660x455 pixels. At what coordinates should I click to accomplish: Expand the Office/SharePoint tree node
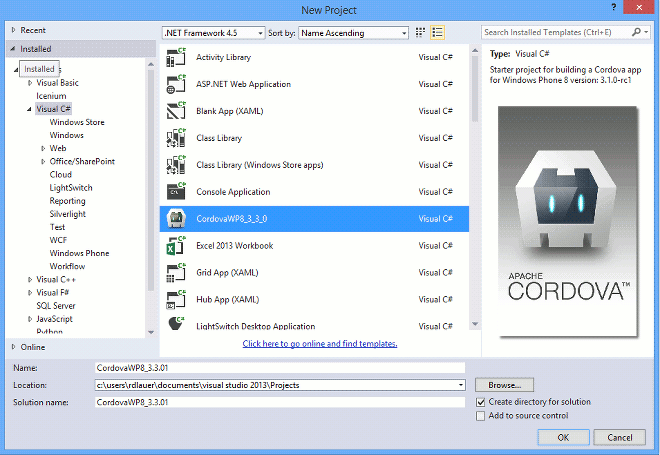43,161
